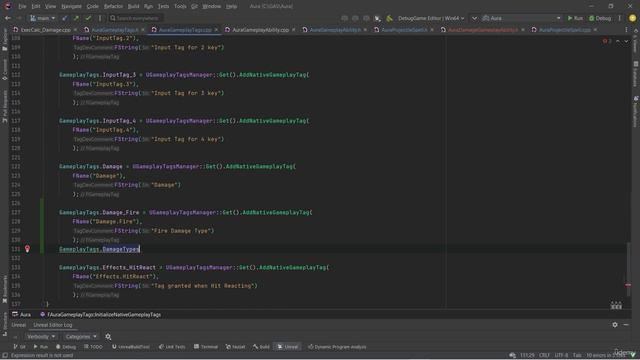Open the Refactor menu
The image size is (640, 360).
pos(113,7)
